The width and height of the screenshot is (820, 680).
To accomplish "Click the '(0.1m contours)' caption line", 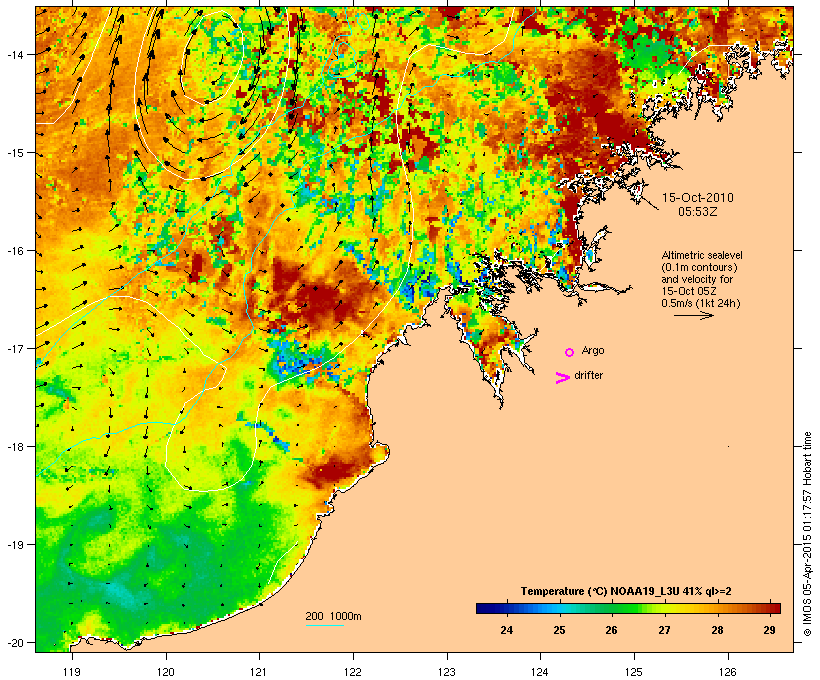I will tap(699, 267).
